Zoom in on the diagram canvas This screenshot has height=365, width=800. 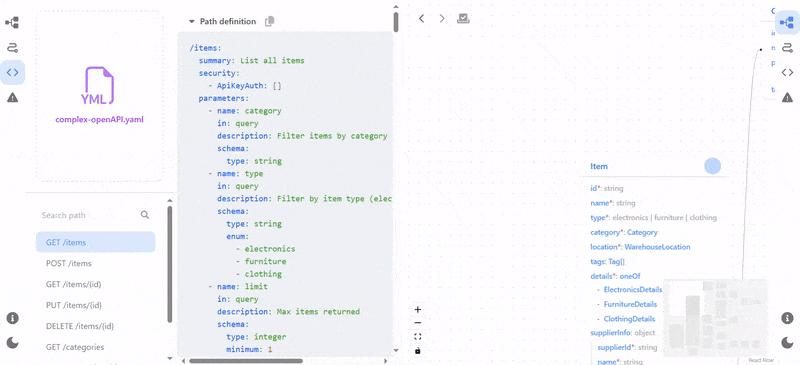(418, 309)
